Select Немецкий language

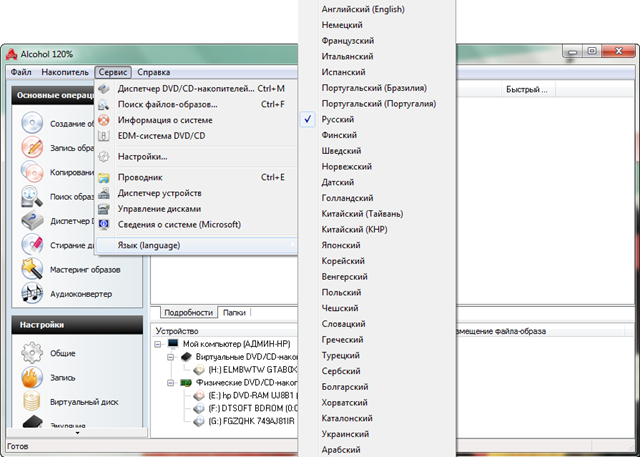(x=377, y=25)
